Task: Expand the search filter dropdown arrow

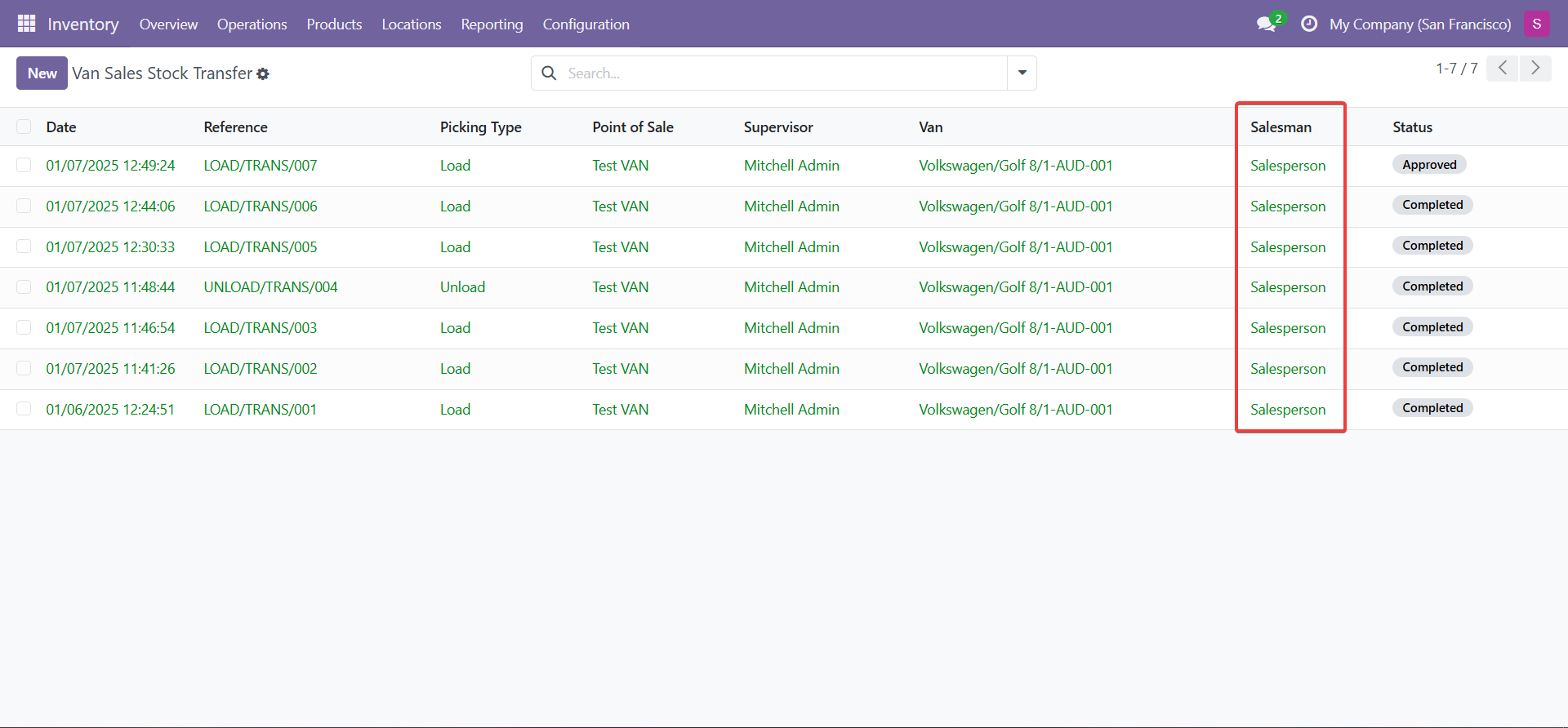Action: pos(1022,73)
